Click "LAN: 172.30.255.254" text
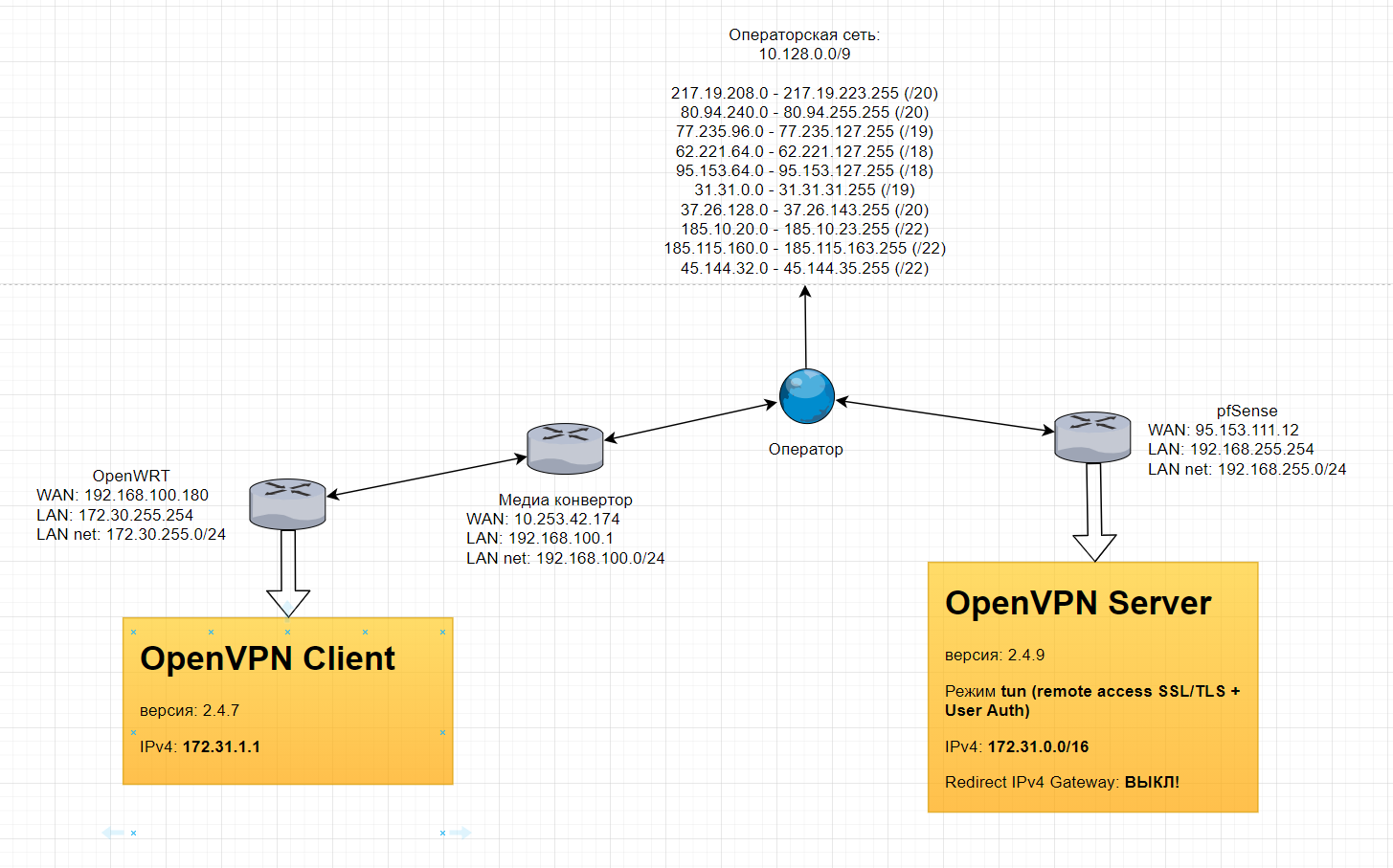 pyautogui.click(x=115, y=515)
